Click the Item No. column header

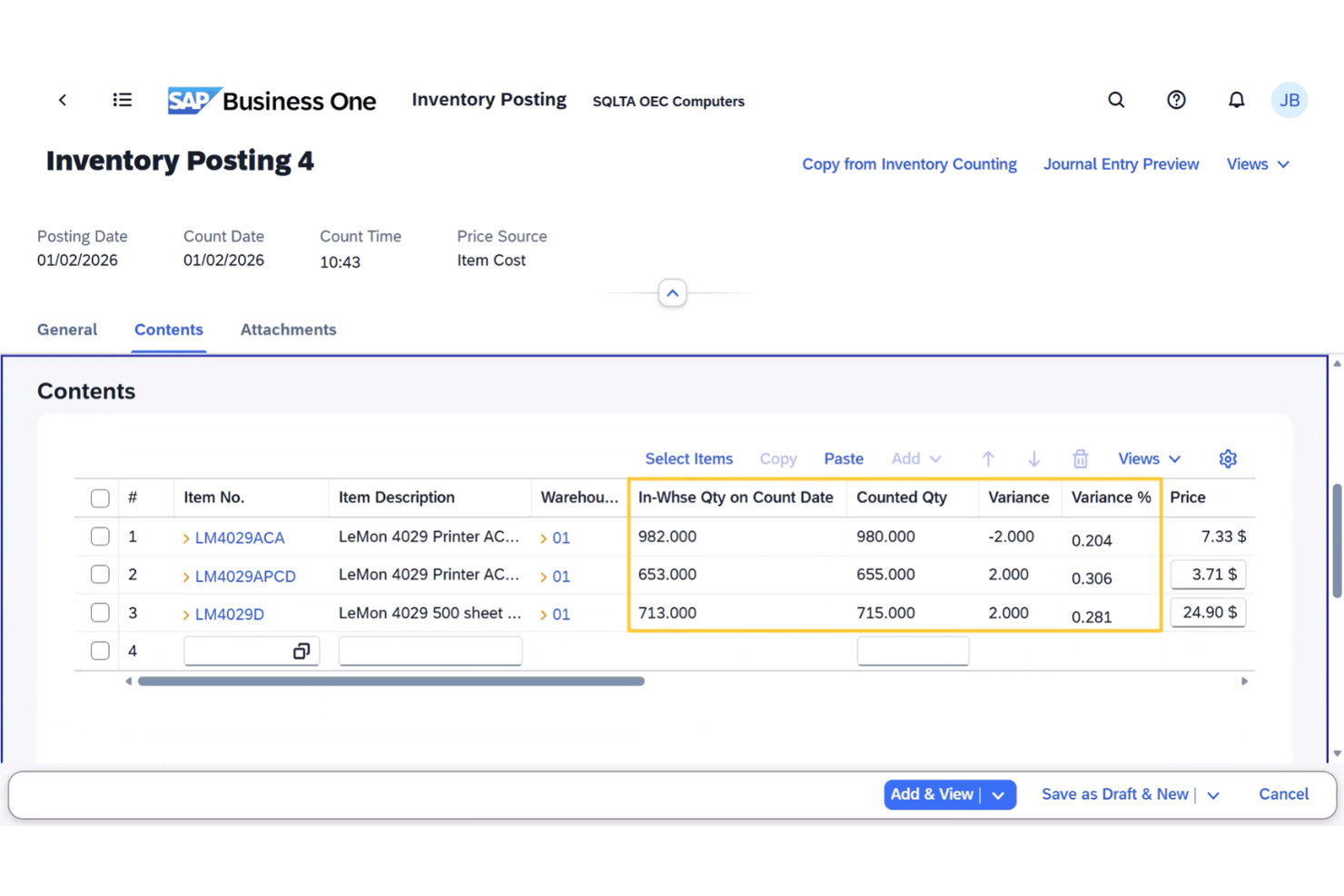point(213,497)
